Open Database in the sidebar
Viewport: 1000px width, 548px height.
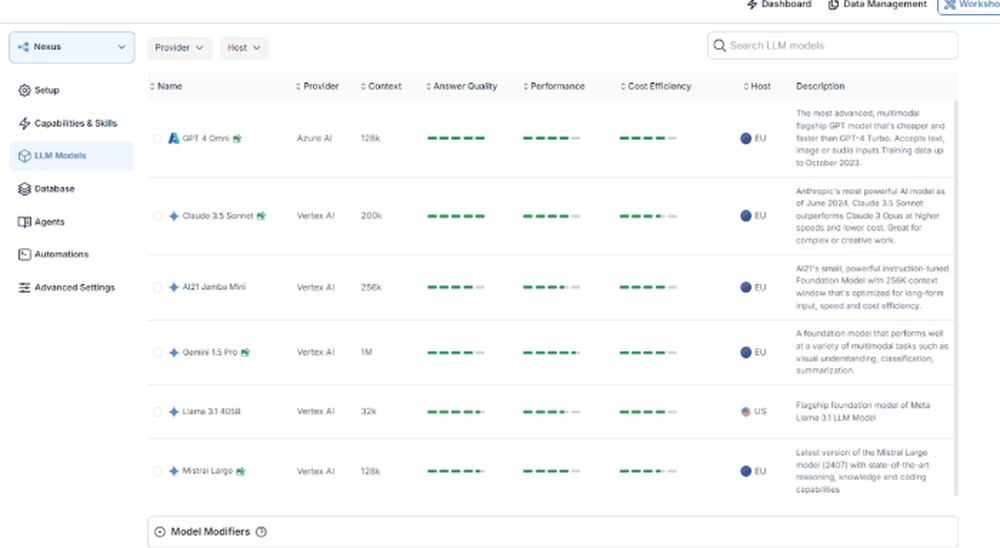coord(71,189)
